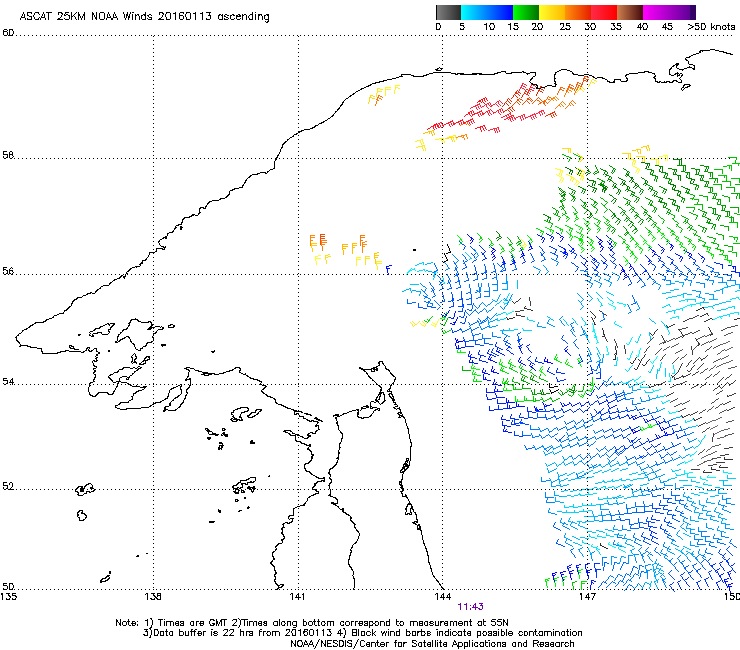Click the "35" label under the color bar
The height and width of the screenshot is (650, 740).
click(616, 26)
